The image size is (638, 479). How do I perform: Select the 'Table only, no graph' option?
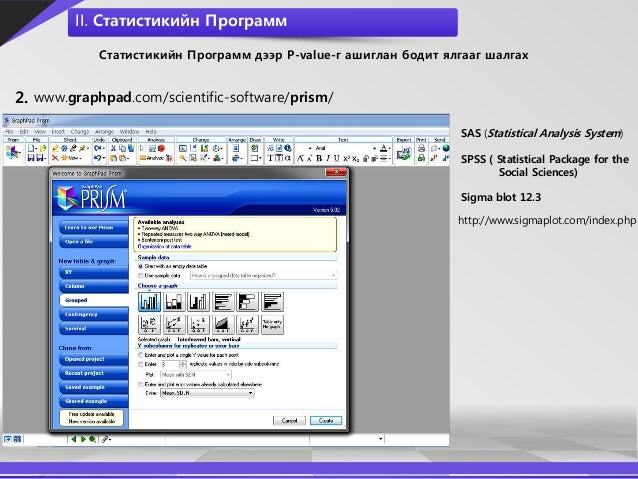272,325
